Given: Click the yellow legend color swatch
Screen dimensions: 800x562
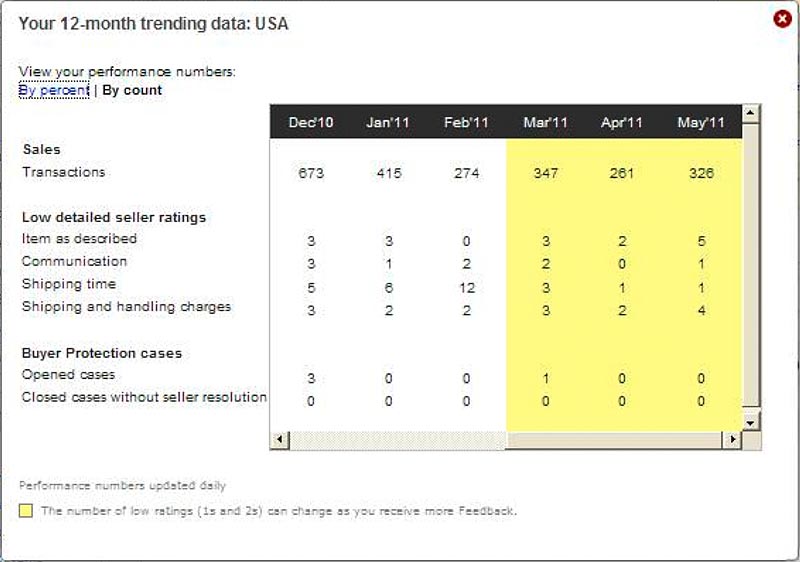Looking at the screenshot, I should 26,510.
